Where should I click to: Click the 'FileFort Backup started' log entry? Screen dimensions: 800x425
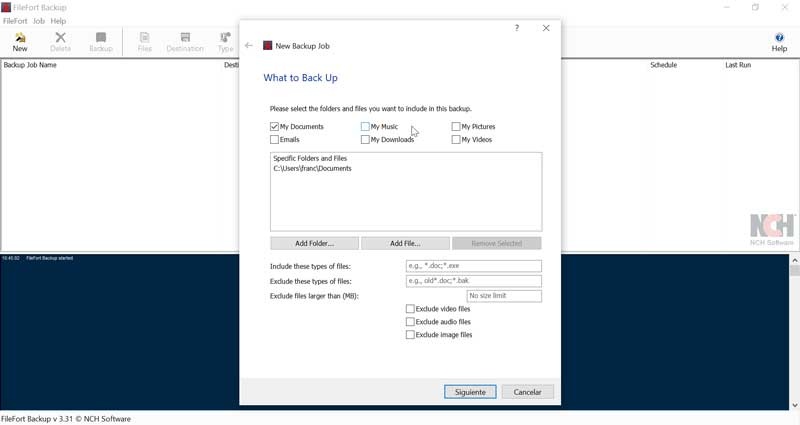[49, 258]
